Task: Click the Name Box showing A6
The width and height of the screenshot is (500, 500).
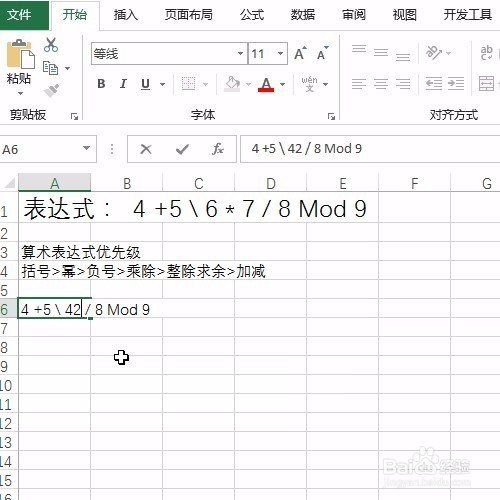Action: point(40,149)
